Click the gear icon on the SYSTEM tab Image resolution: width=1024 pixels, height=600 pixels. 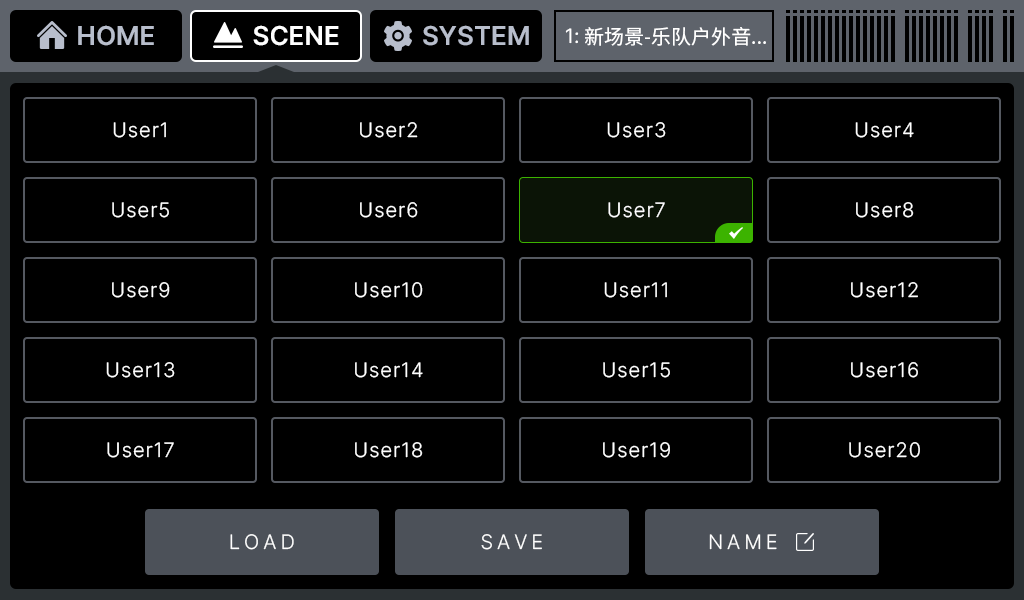pyautogui.click(x=398, y=35)
